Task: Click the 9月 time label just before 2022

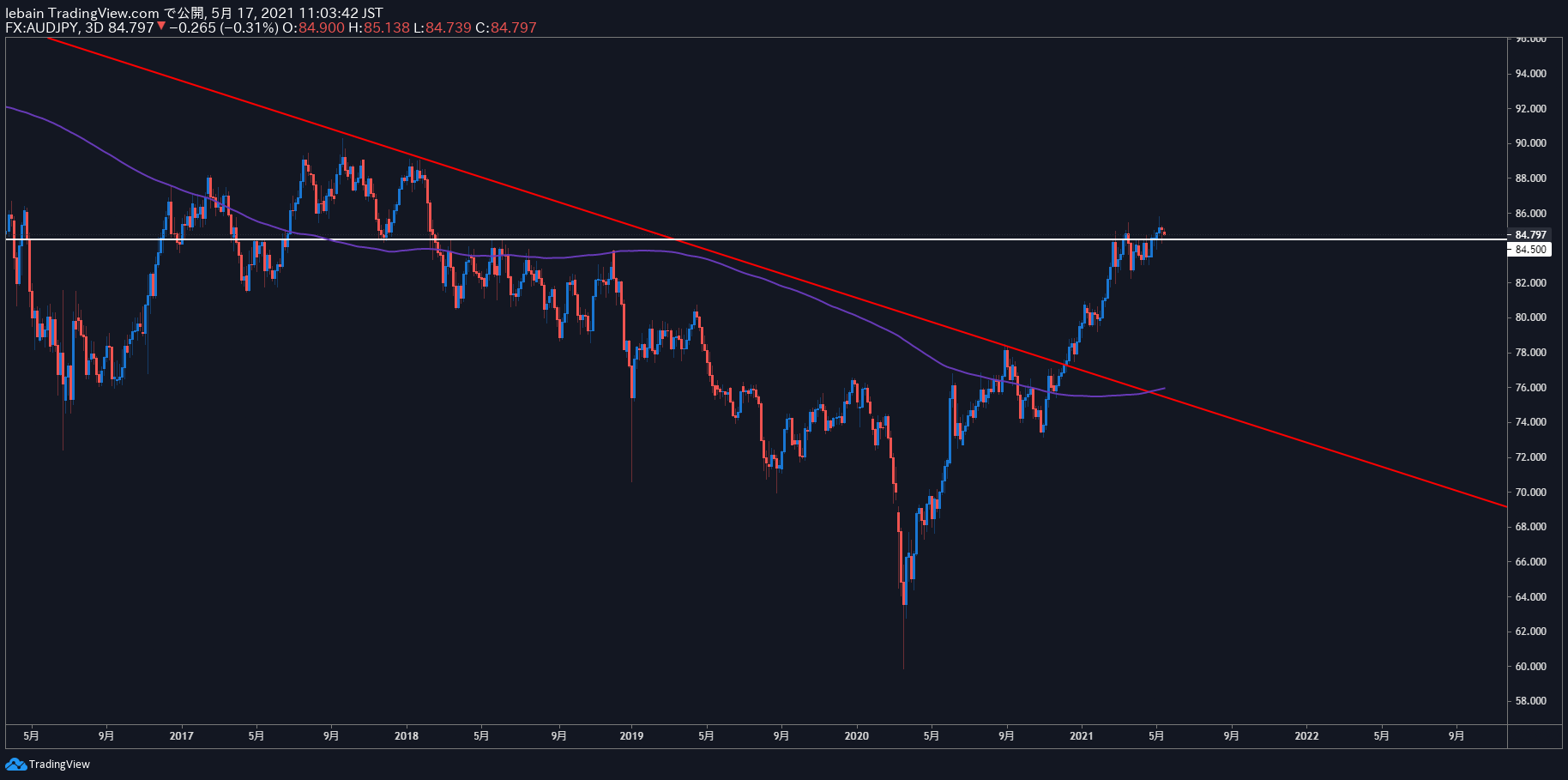Action: pos(1231,736)
